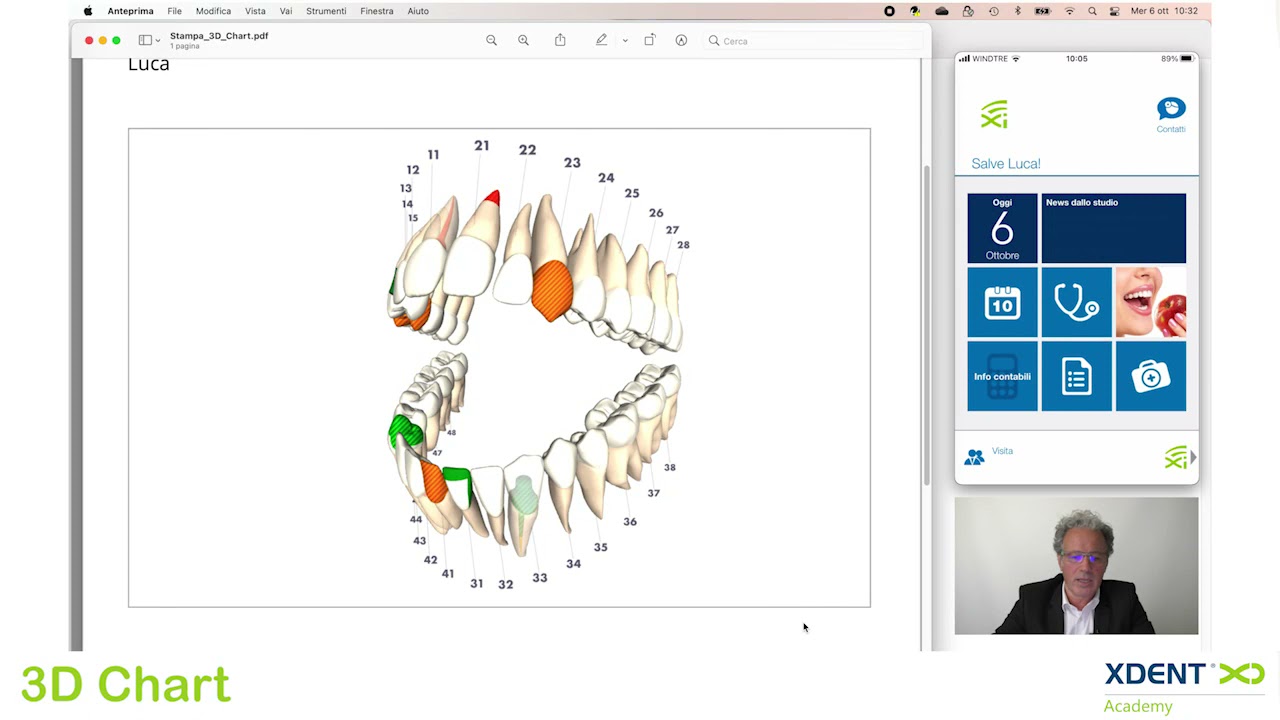Toggle the sidebar view button

(145, 40)
